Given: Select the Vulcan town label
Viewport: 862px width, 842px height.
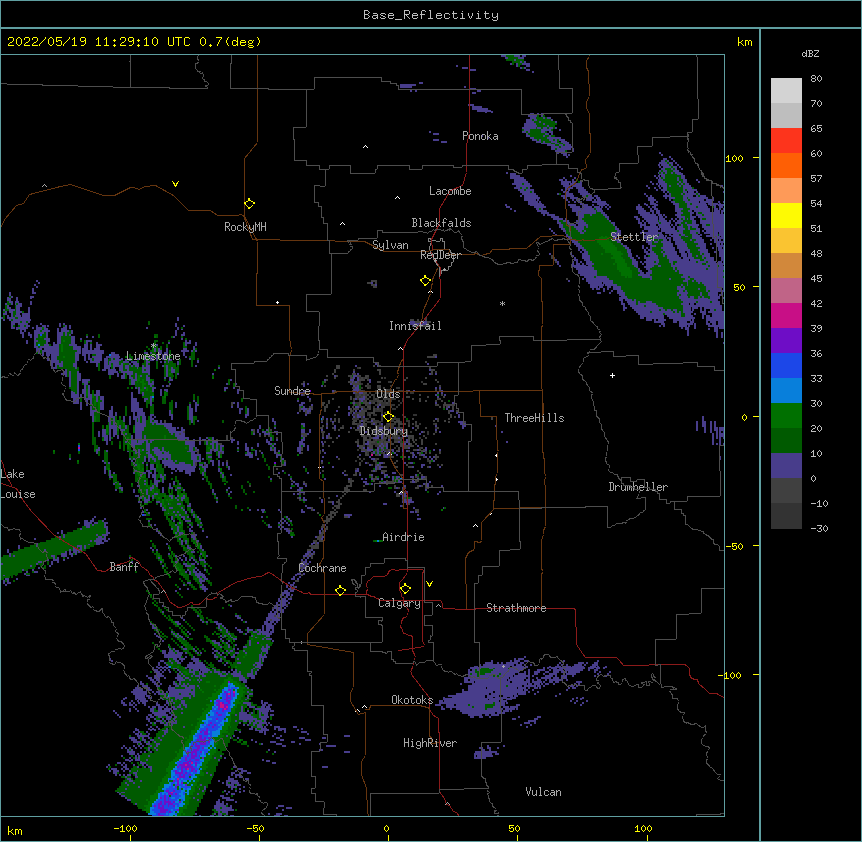Looking at the screenshot, I should [543, 792].
